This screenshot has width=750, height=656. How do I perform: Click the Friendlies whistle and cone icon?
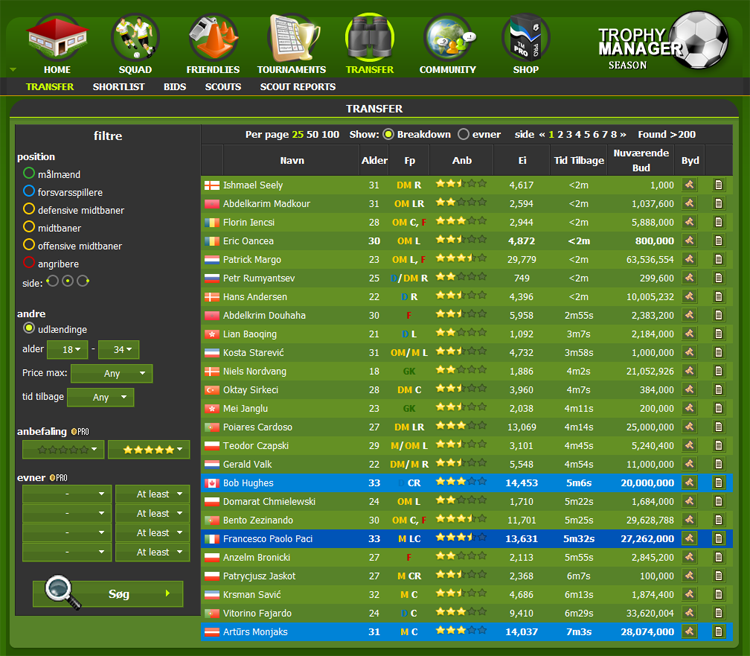(x=212, y=39)
